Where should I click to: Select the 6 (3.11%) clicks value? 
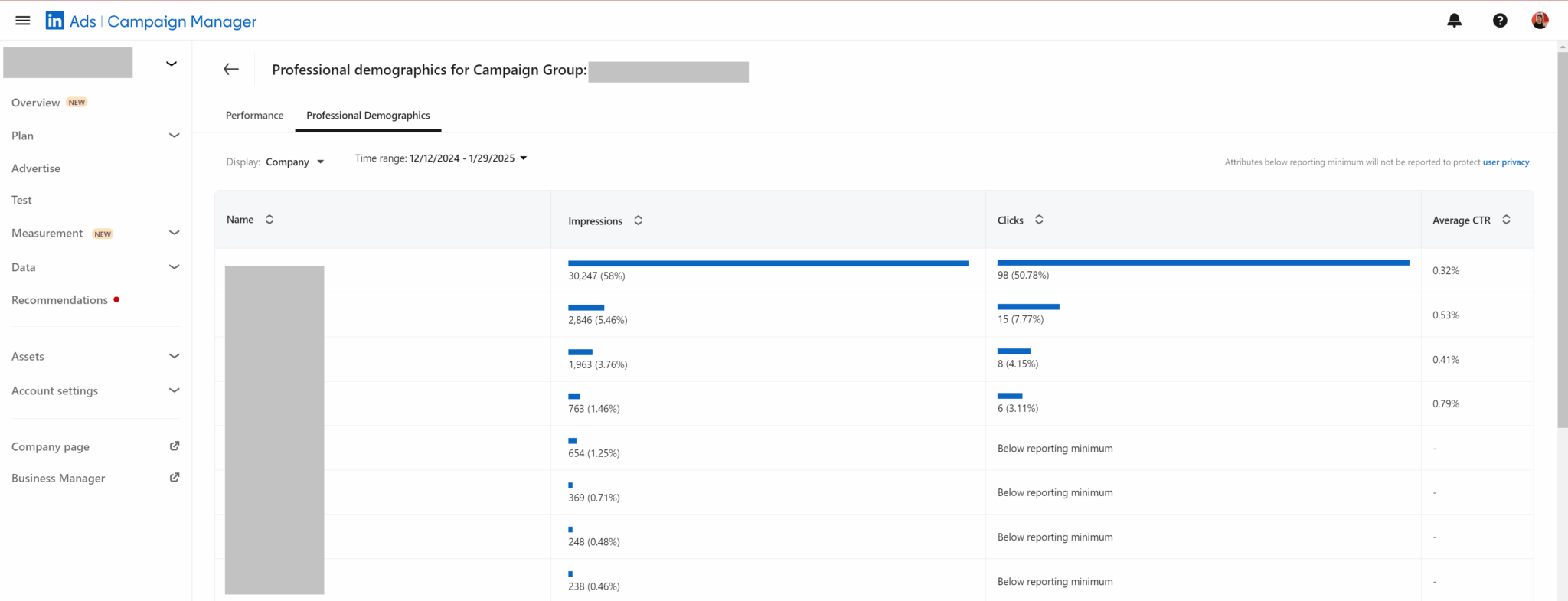[1018, 408]
